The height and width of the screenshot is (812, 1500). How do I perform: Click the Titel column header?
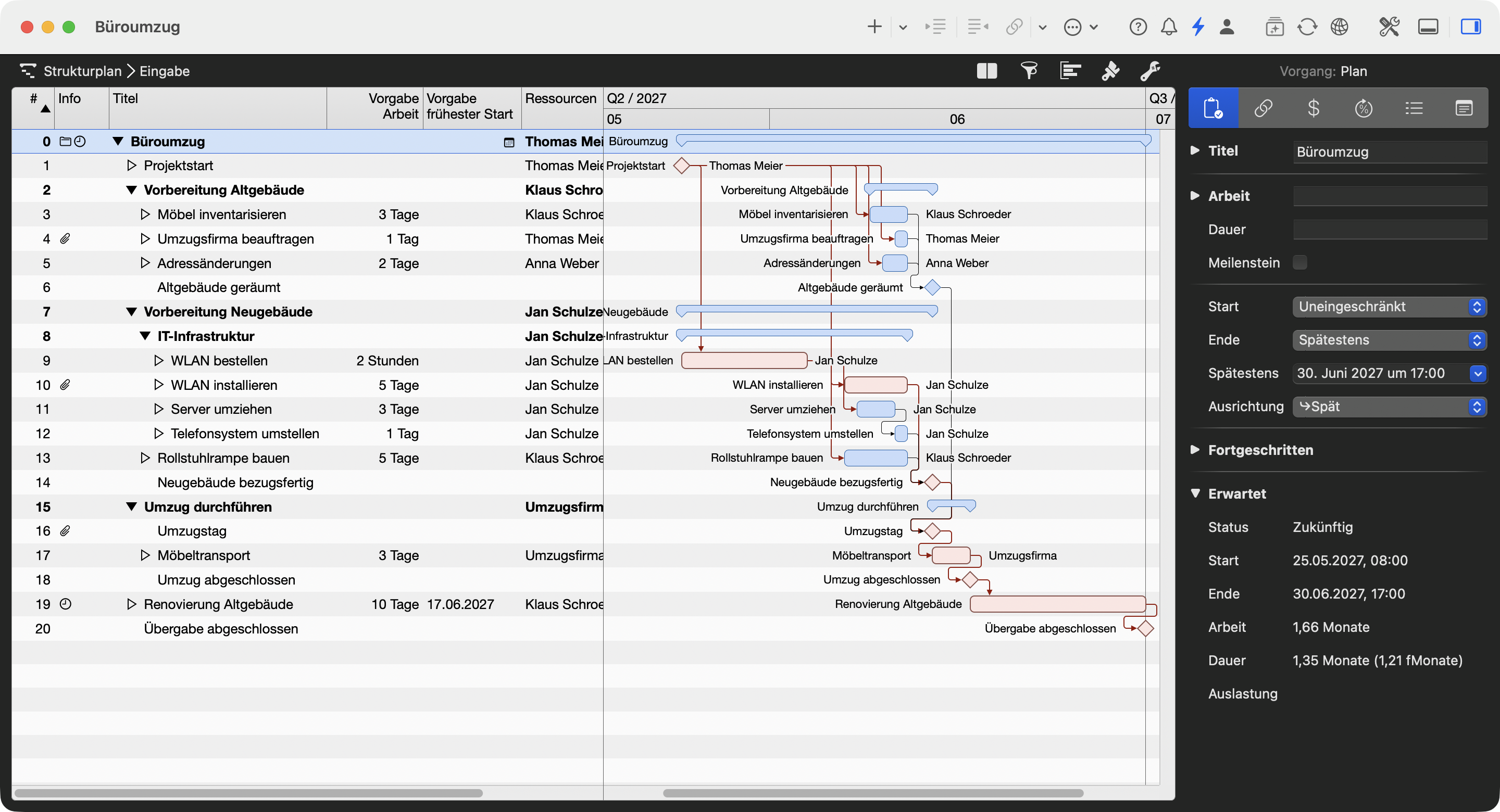click(218, 108)
